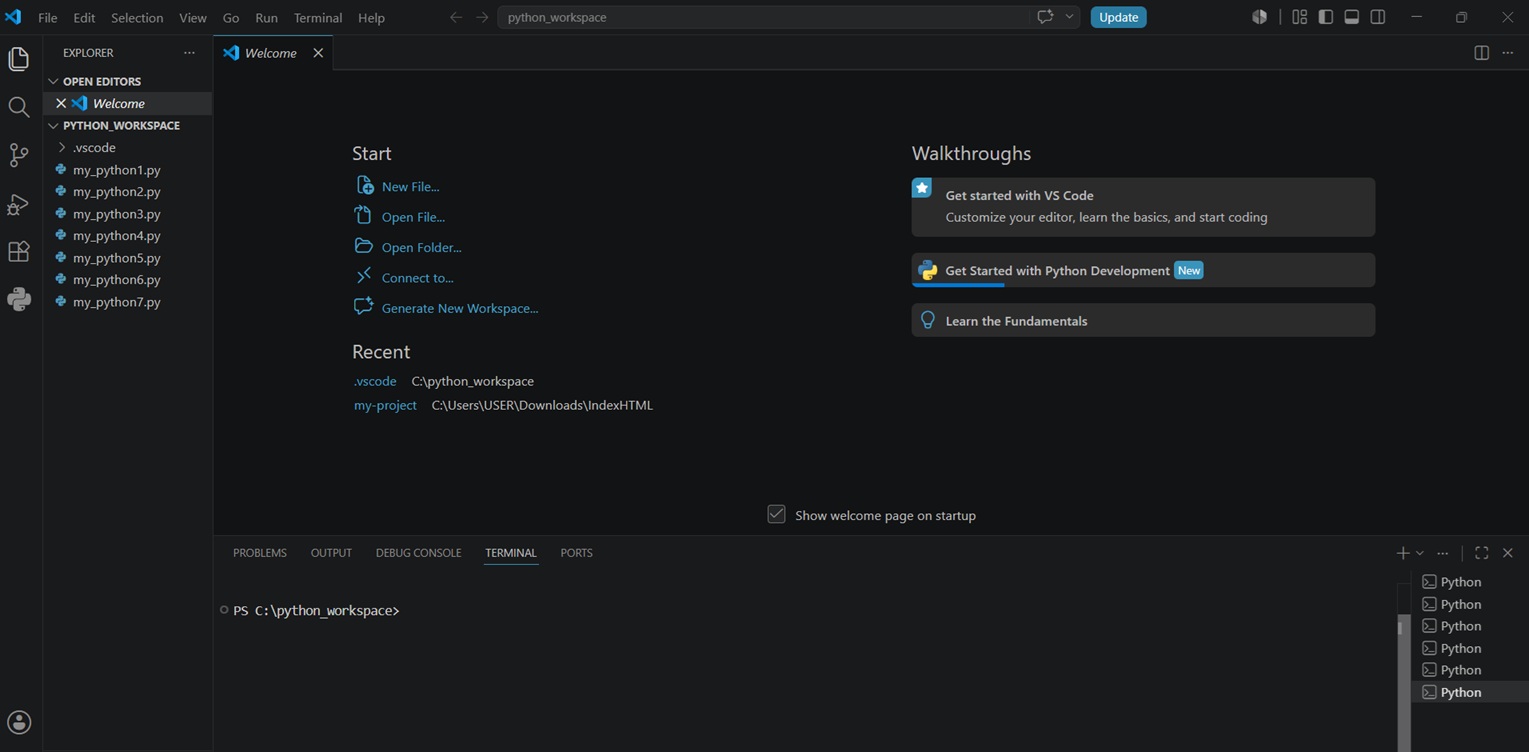
Task: Open the dropdown next to Copilot chat icon
Action: click(1069, 17)
